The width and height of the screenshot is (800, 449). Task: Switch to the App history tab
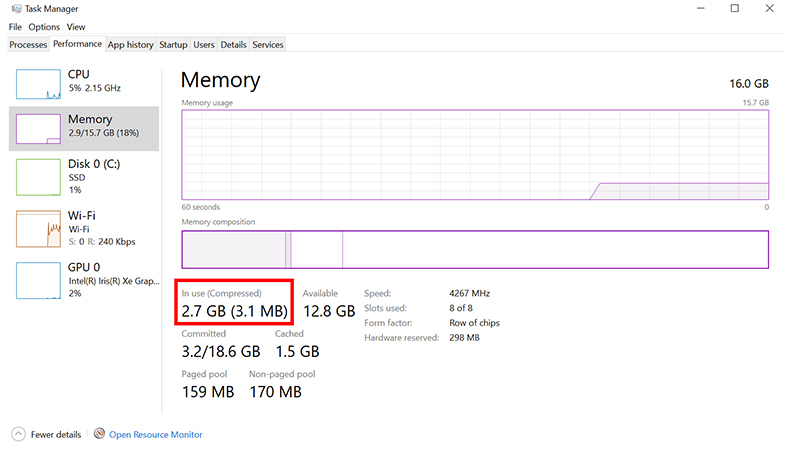coord(131,44)
